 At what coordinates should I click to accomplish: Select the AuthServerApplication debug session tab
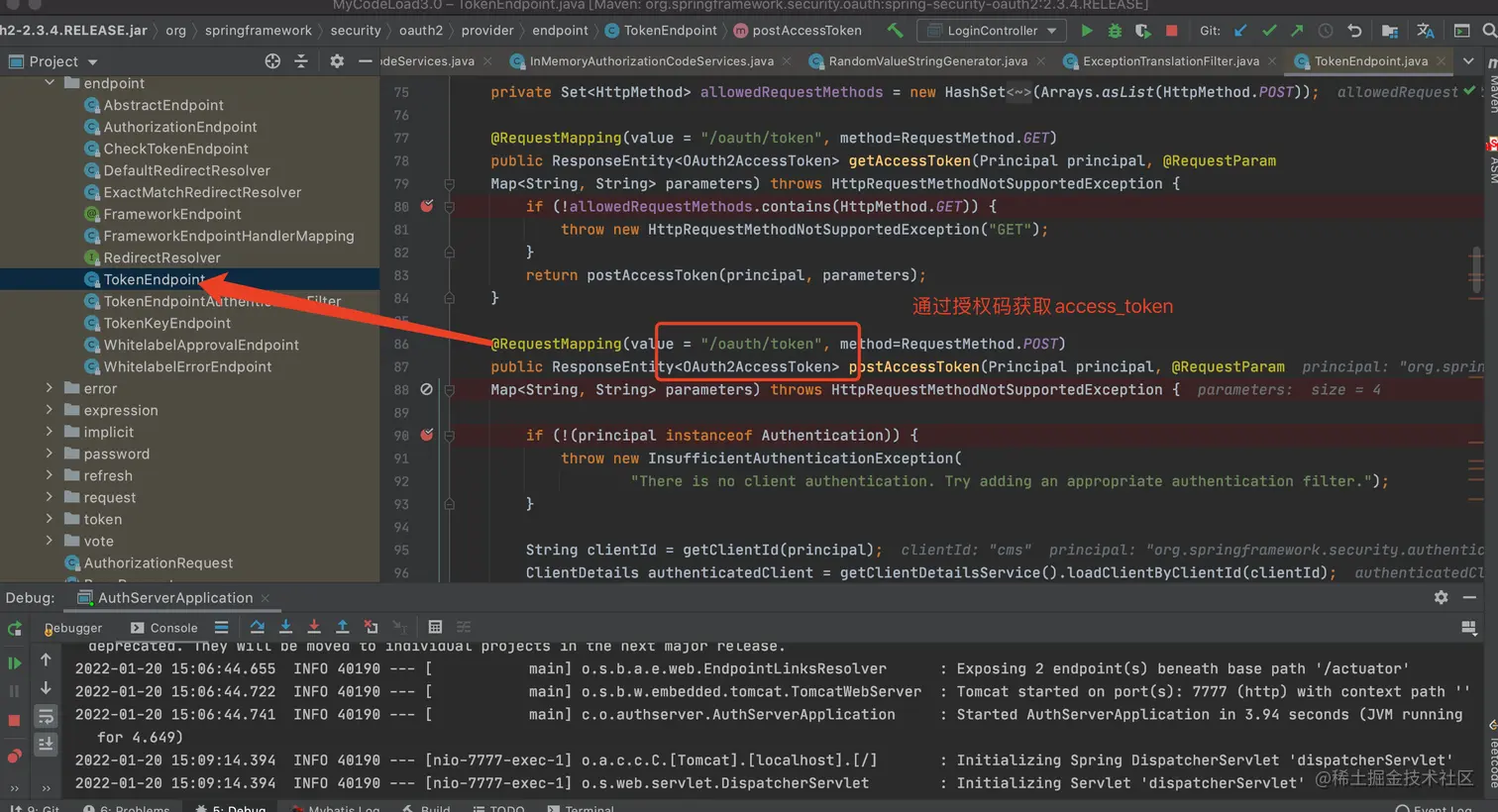pyautogui.click(x=174, y=598)
